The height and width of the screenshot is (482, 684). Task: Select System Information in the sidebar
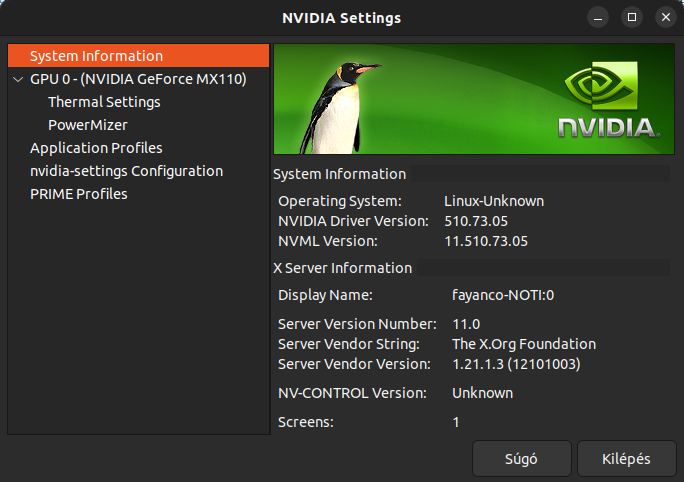(x=138, y=55)
